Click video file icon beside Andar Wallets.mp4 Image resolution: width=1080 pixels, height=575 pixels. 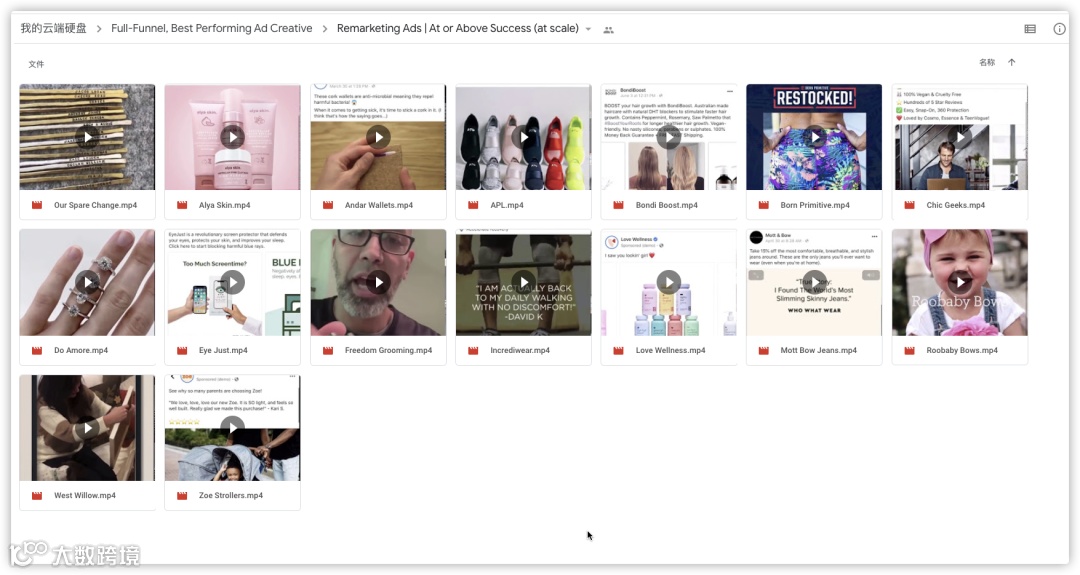(328, 205)
